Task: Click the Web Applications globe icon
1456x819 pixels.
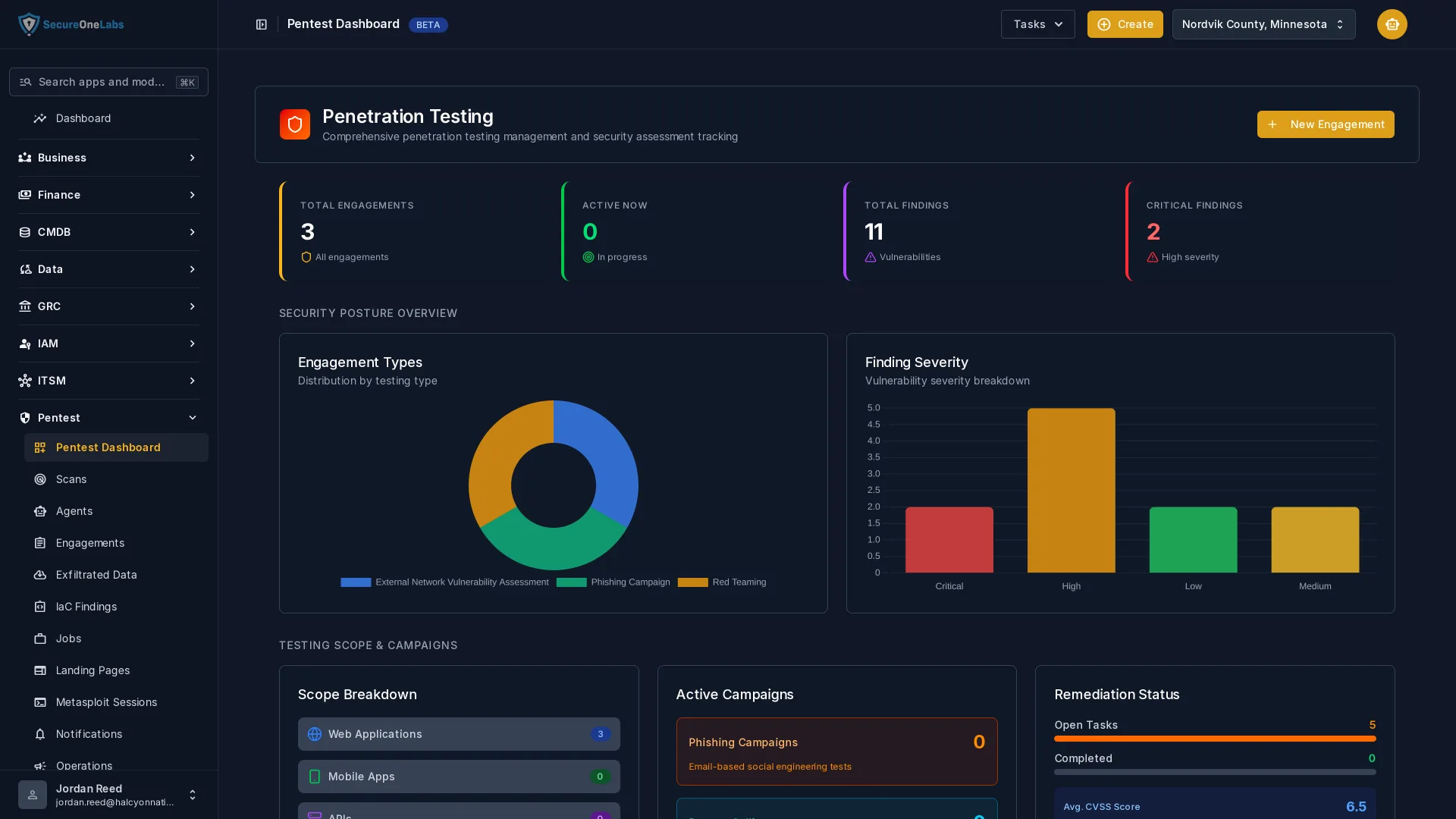Action: [315, 734]
